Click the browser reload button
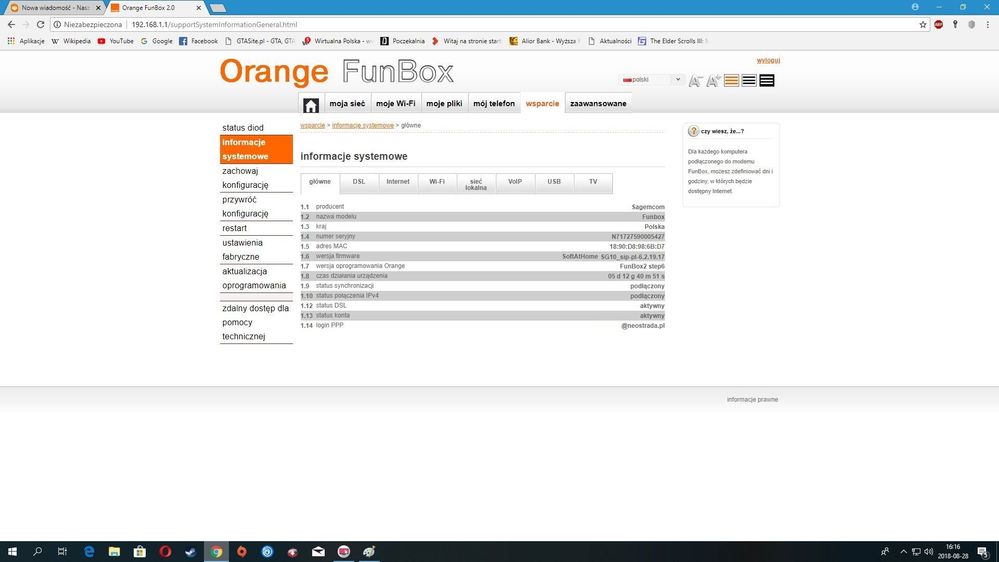The height and width of the screenshot is (562, 999). pyautogui.click(x=40, y=24)
